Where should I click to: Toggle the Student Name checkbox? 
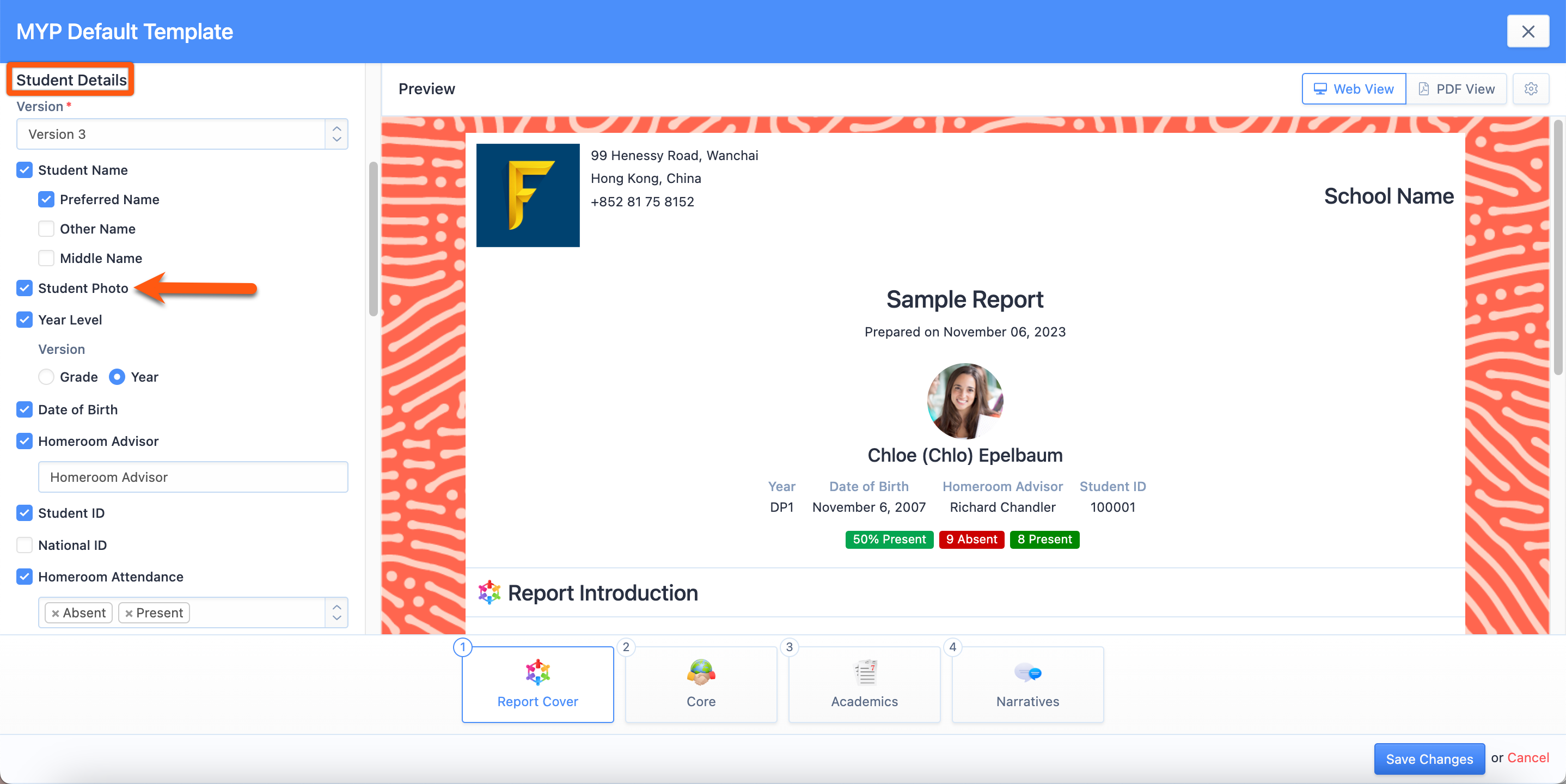pyautogui.click(x=25, y=169)
